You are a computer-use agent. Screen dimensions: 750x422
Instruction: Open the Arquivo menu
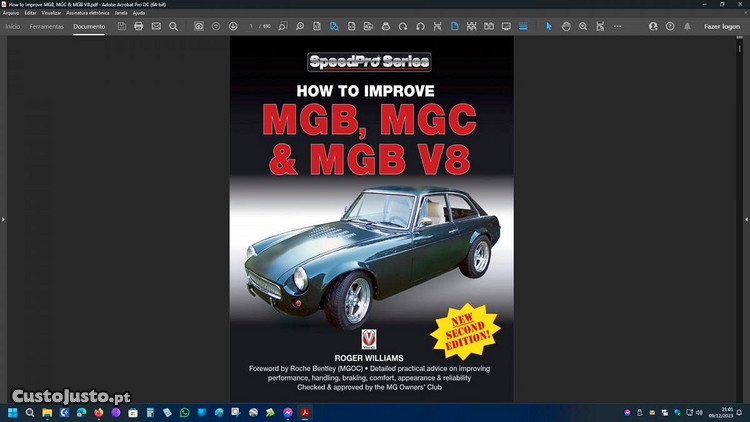coord(11,13)
